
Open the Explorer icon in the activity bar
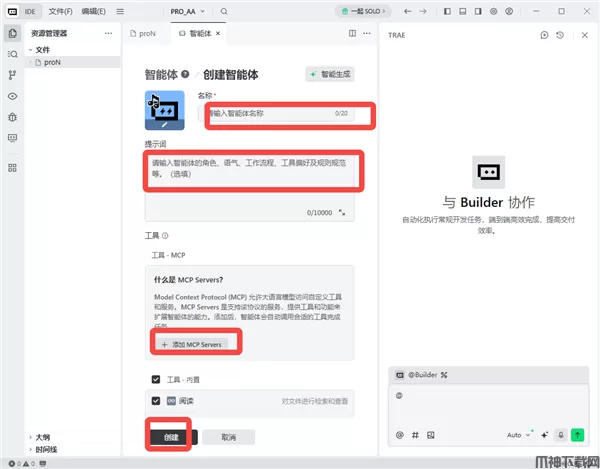click(12, 33)
